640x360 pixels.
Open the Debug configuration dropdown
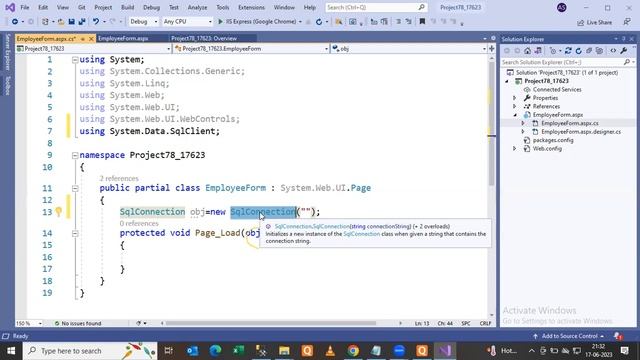coord(143,22)
